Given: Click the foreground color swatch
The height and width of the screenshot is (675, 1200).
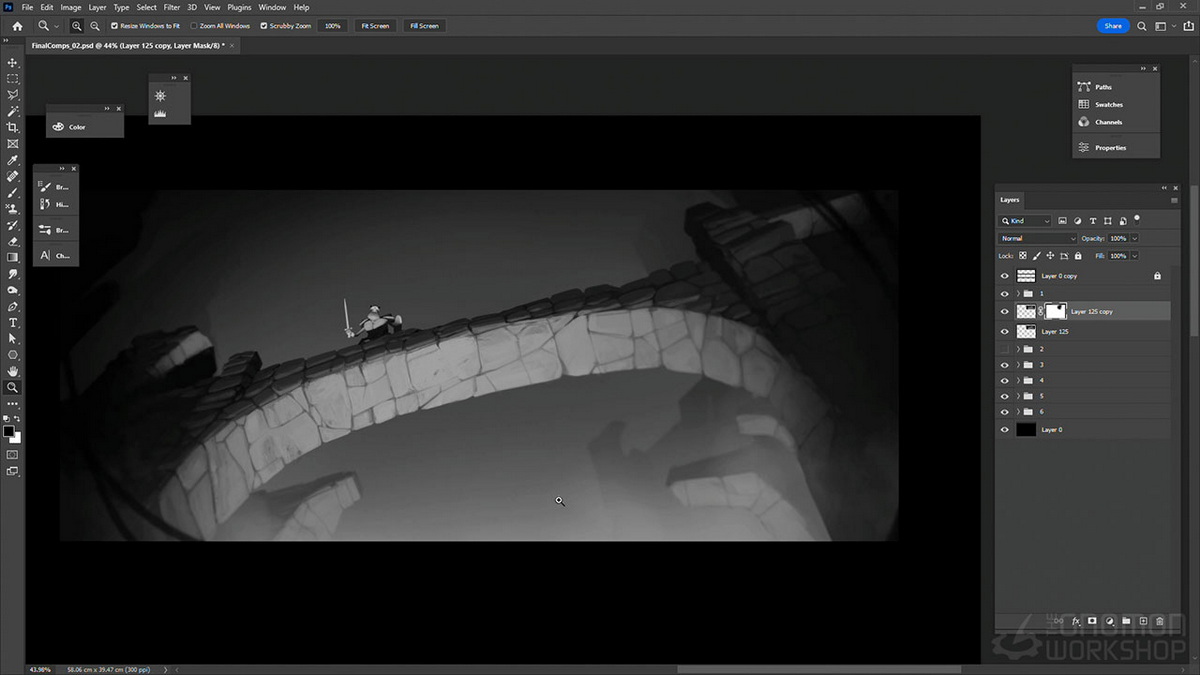Looking at the screenshot, I should 8,431.
